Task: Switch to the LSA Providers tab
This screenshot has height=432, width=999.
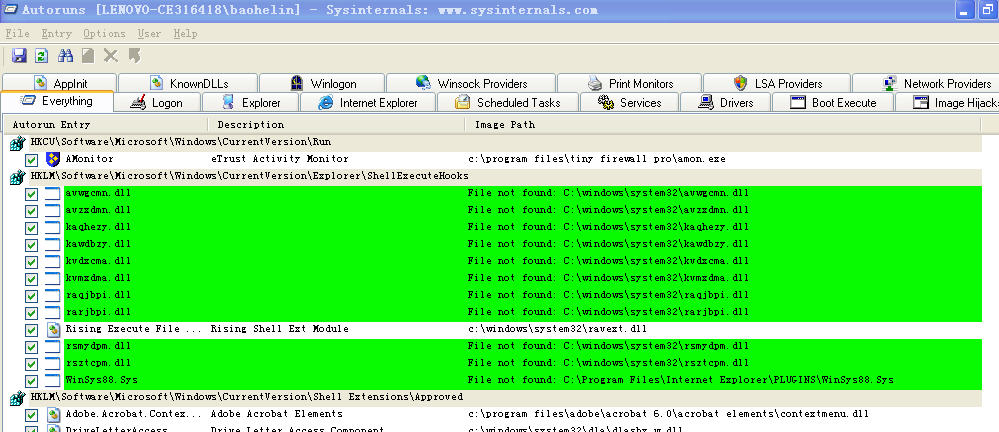Action: tap(777, 83)
